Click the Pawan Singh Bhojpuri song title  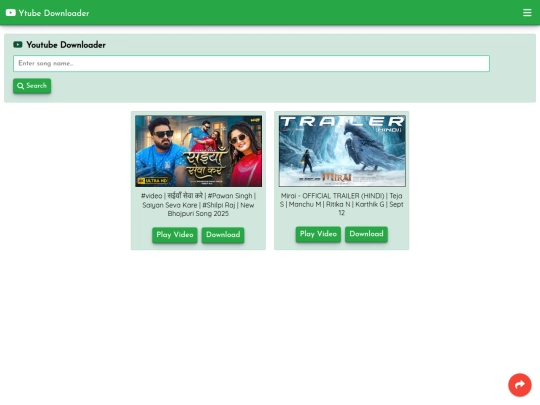click(x=198, y=205)
